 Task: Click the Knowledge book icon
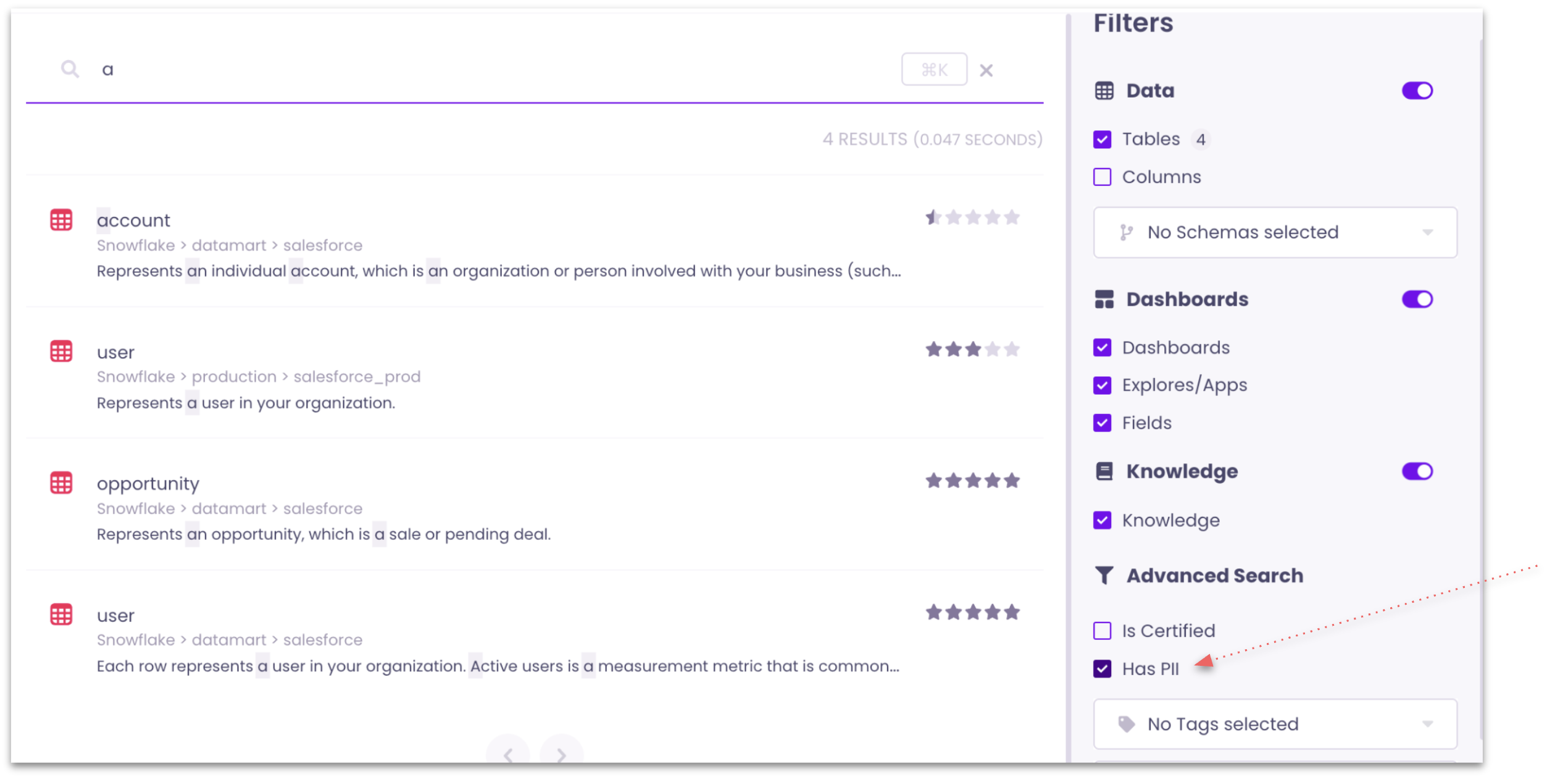[1104, 471]
